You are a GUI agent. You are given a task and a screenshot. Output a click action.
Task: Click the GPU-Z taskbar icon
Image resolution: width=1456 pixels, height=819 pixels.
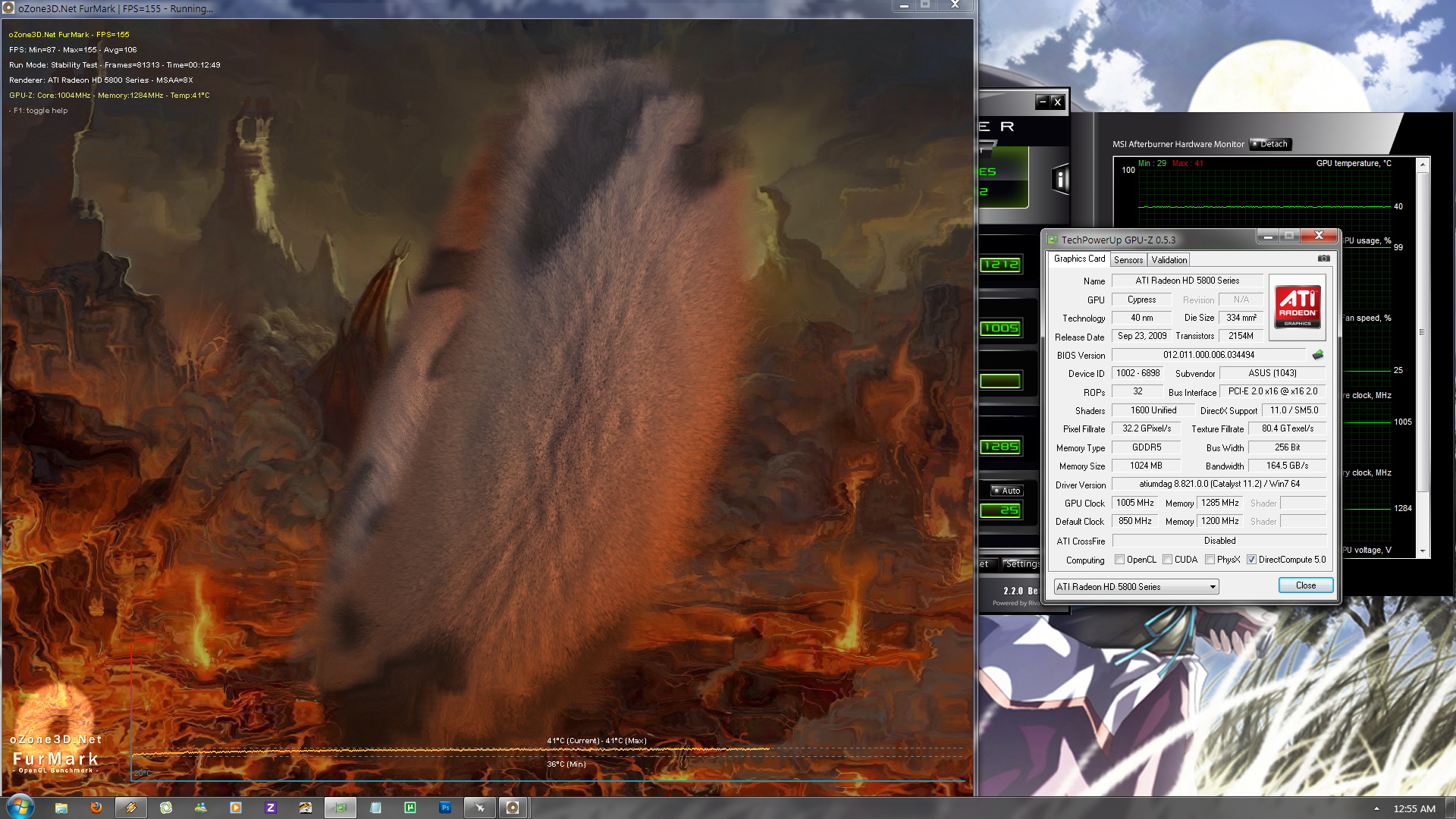click(340, 808)
